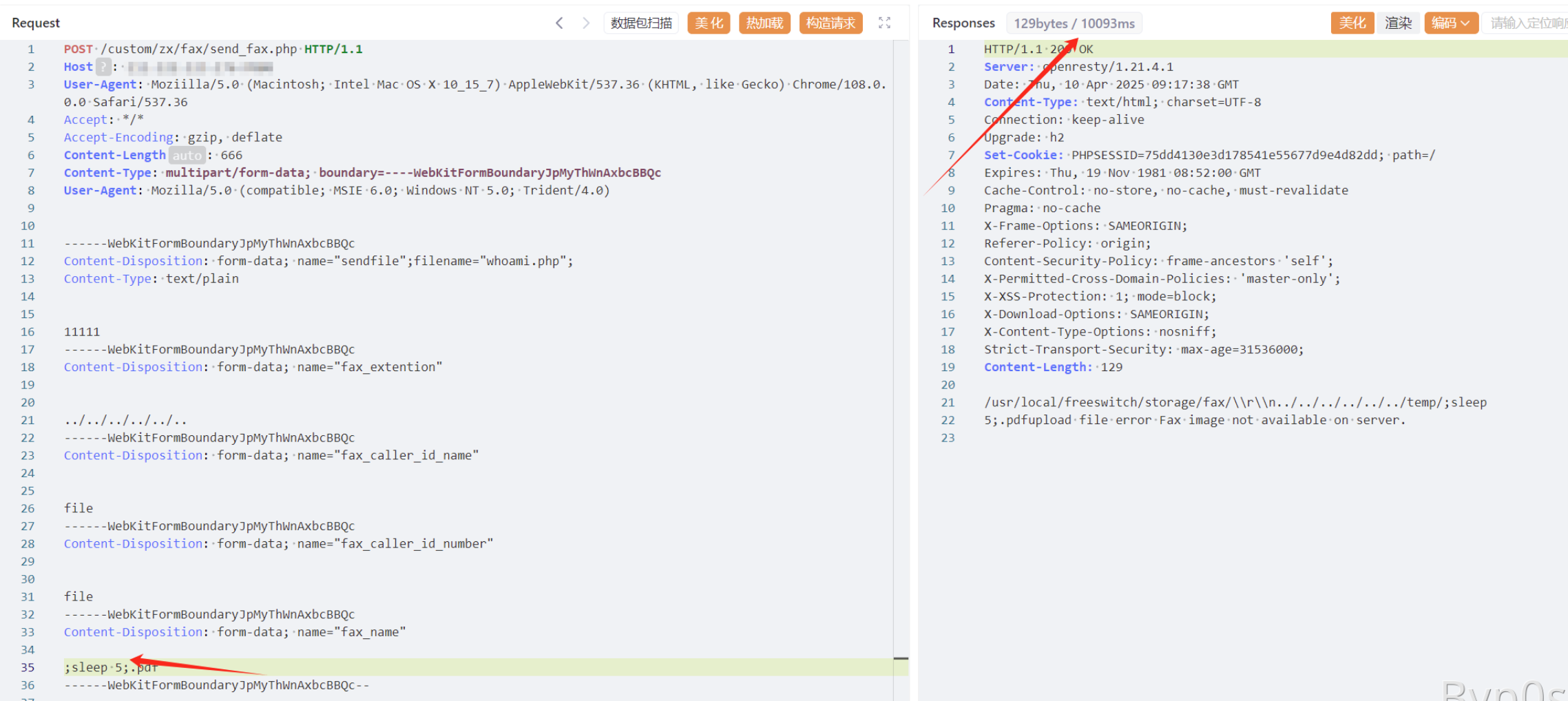Open the 编码 encoding dropdown
The width and height of the screenshot is (1568, 701).
click(x=1450, y=23)
